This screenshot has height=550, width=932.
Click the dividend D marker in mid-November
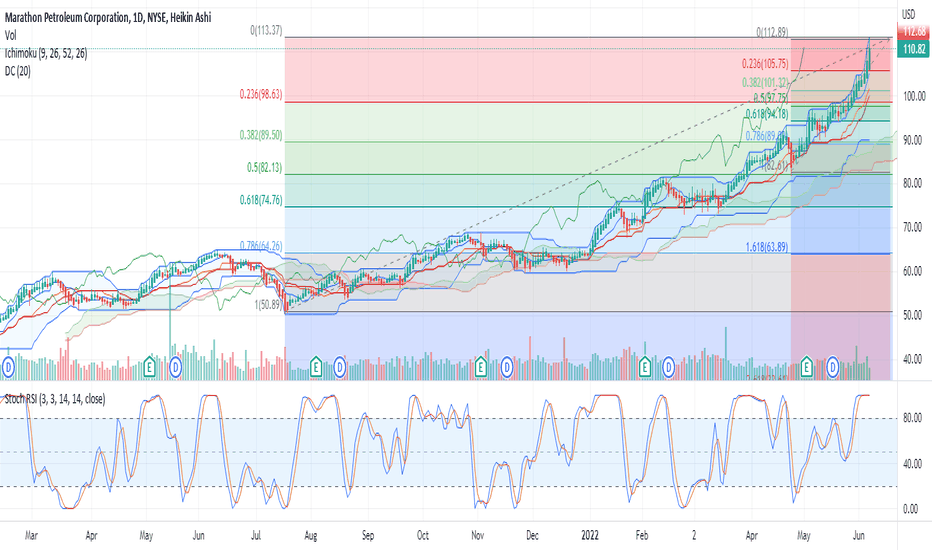click(506, 367)
